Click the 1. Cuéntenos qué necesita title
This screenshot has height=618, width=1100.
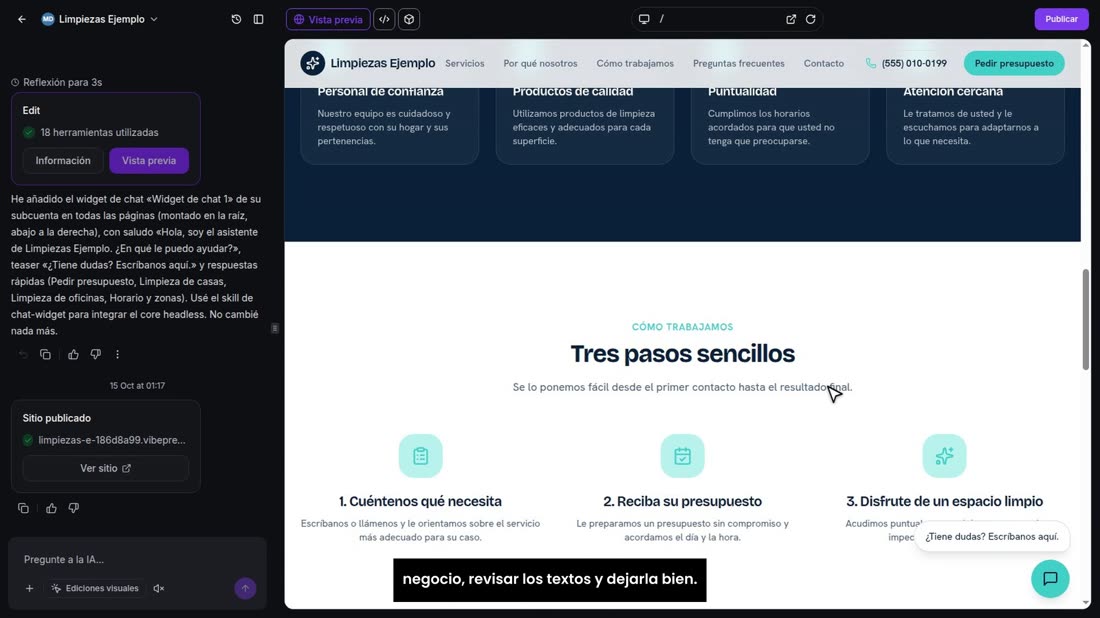pyautogui.click(x=420, y=502)
